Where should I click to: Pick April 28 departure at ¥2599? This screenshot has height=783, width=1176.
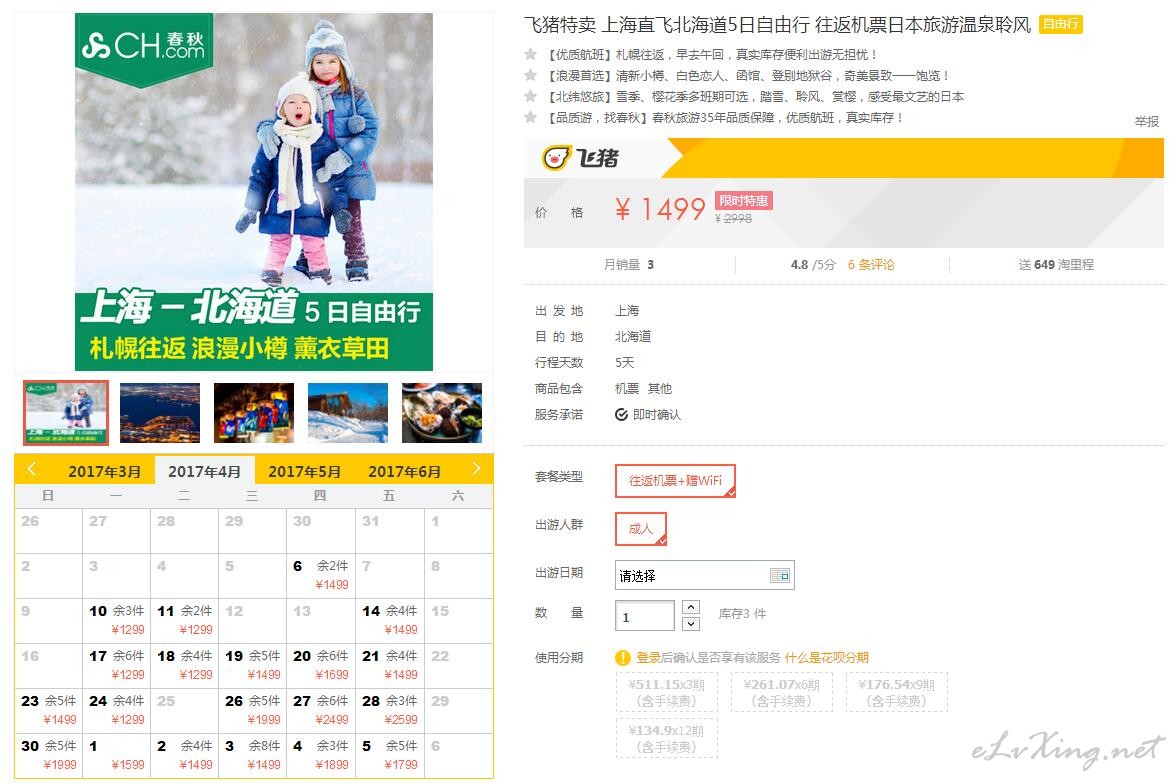pos(389,711)
